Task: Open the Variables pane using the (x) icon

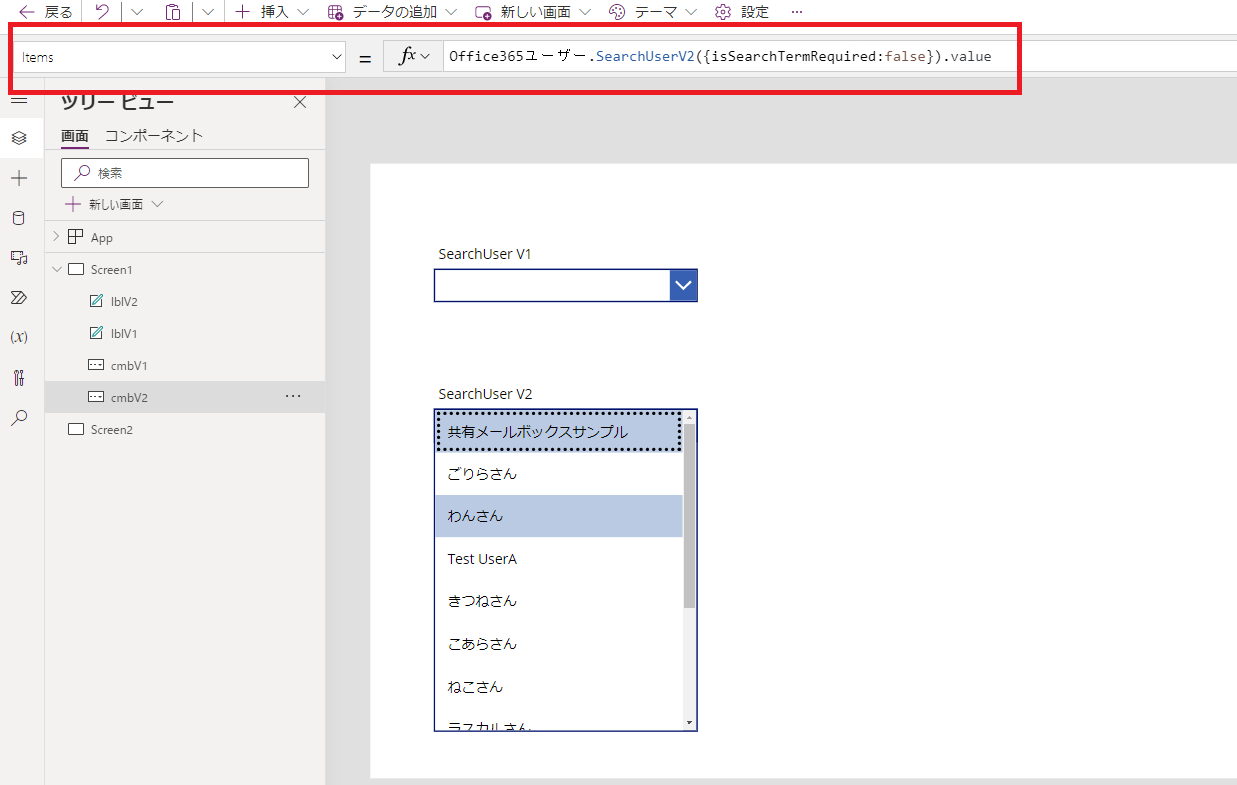Action: [x=18, y=337]
